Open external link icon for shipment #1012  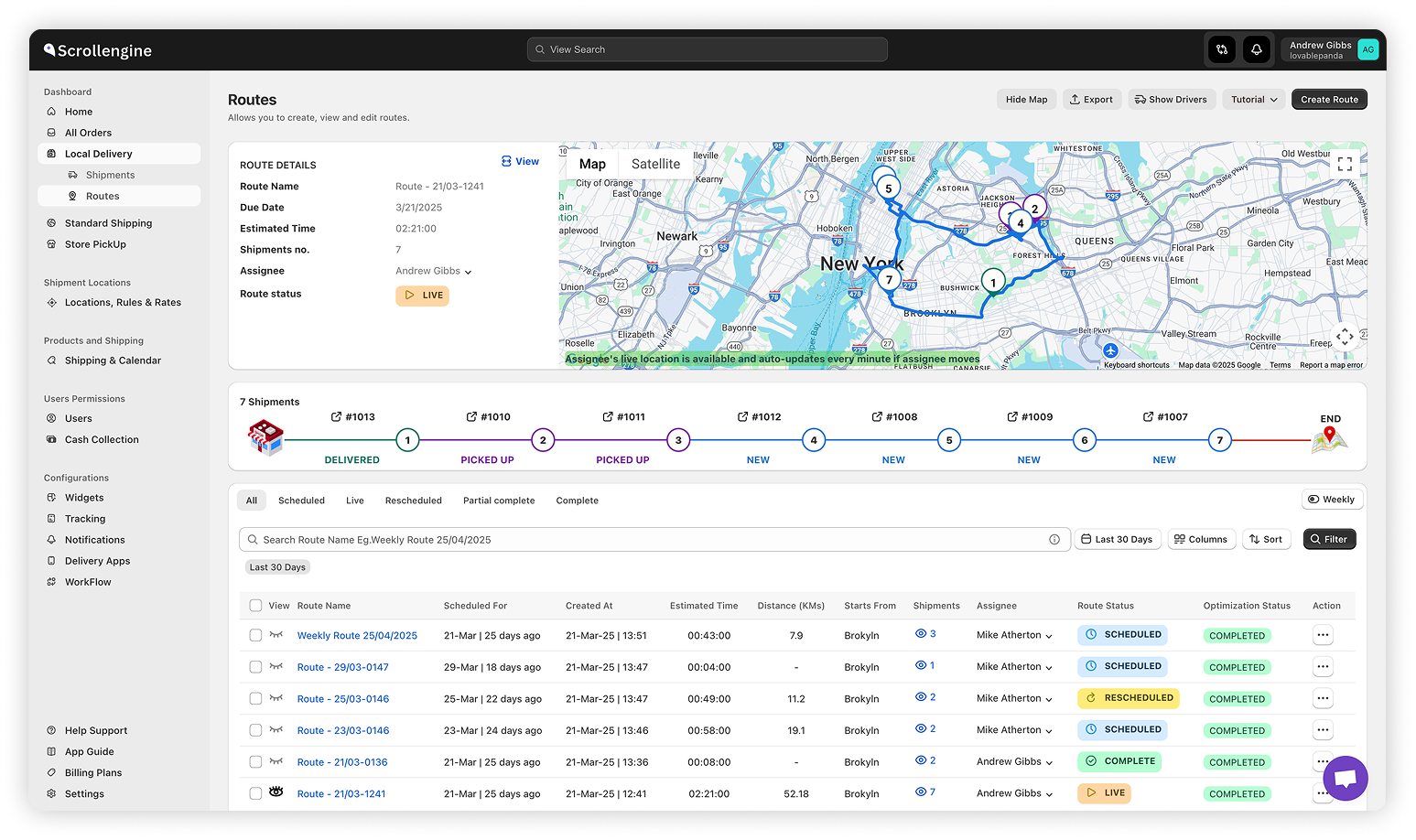click(x=742, y=416)
